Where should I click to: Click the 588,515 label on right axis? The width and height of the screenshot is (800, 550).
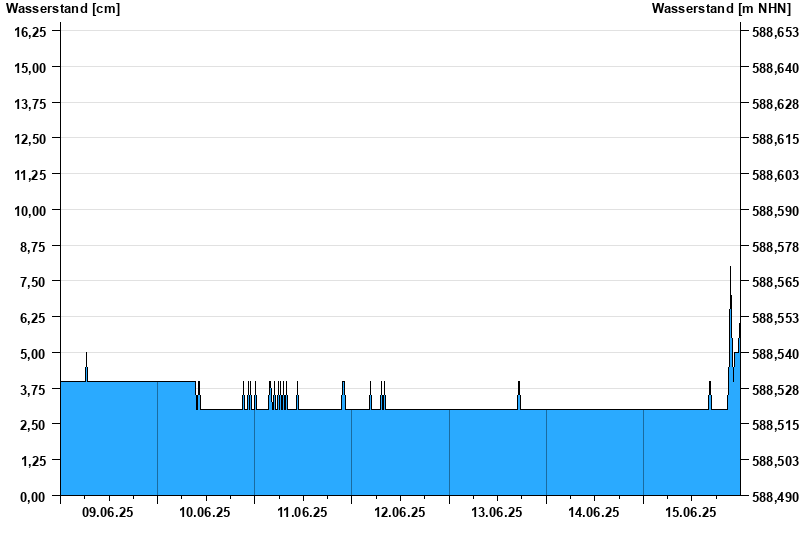click(776, 424)
